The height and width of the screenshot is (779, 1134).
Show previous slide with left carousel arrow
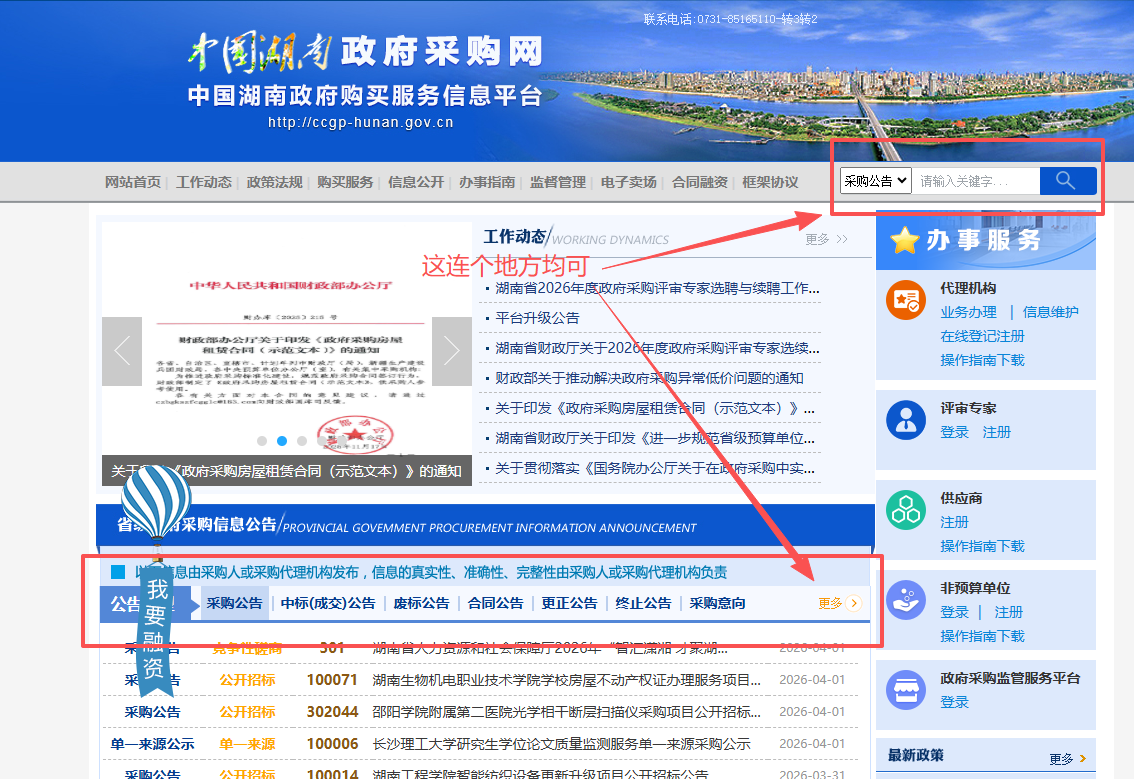[x=122, y=351]
